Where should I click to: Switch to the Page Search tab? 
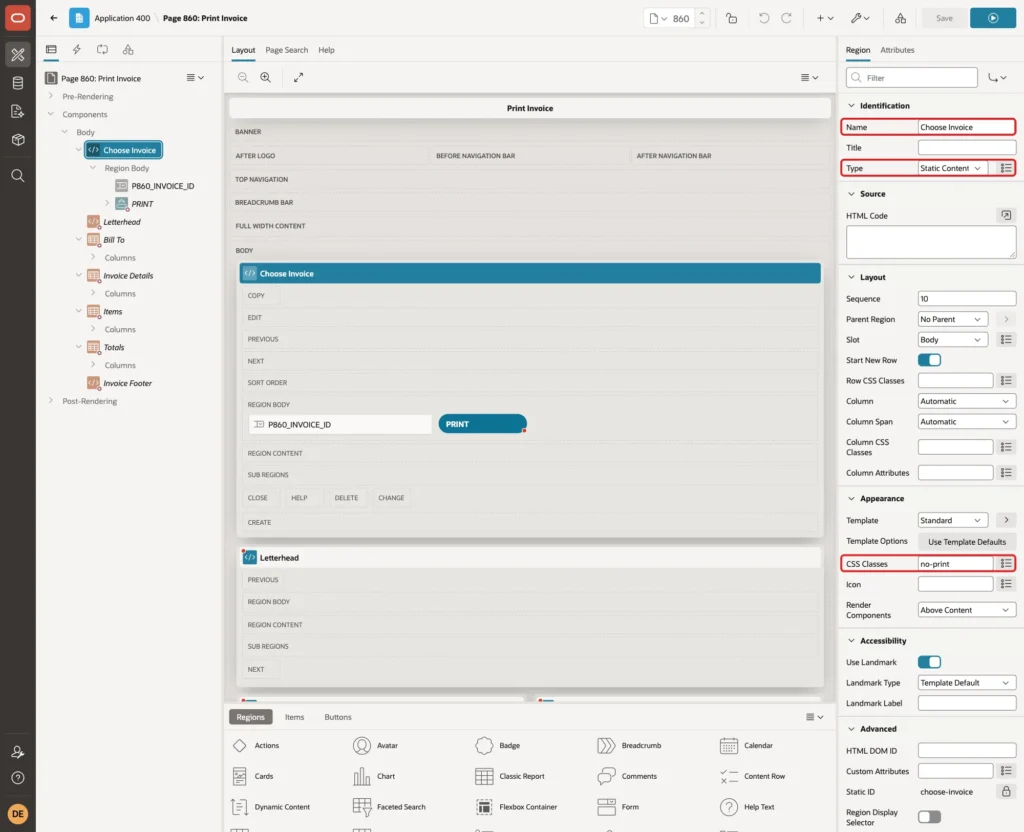point(286,50)
